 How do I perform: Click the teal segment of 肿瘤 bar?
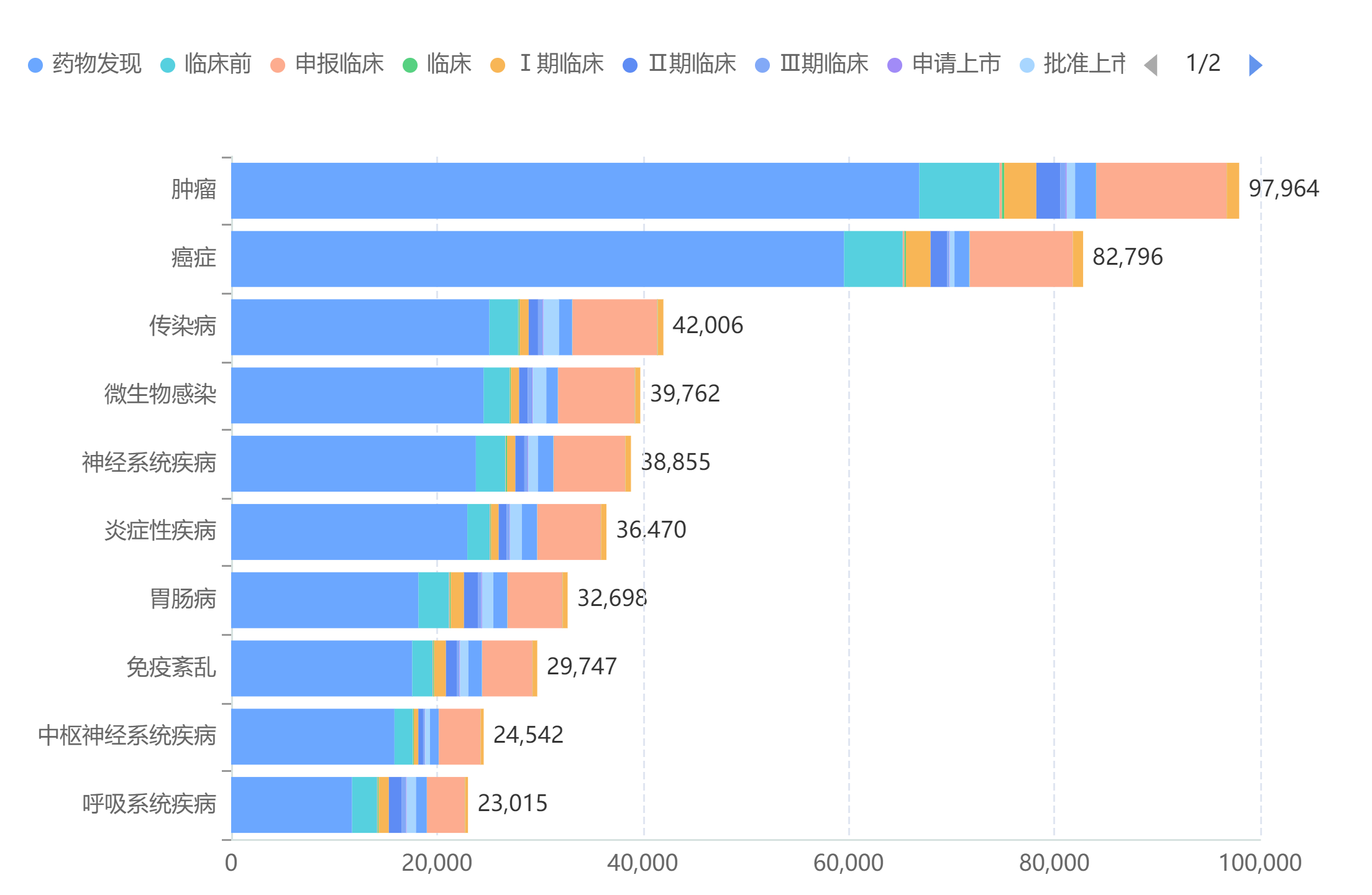pyautogui.click(x=959, y=191)
